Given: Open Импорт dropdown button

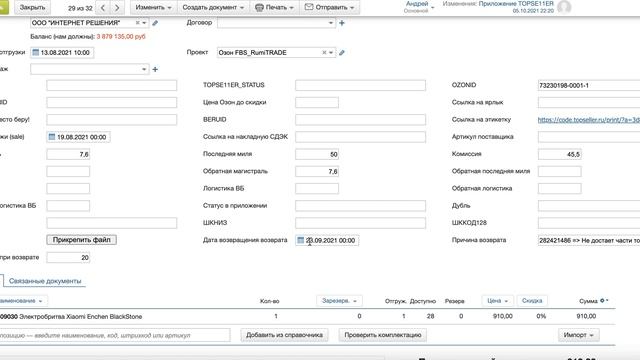Looking at the screenshot, I should click(578, 335).
